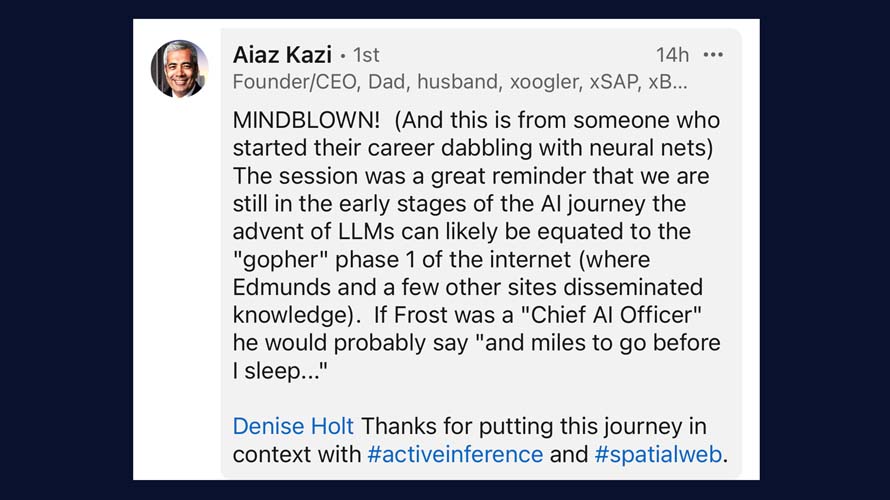Viewport: 890px width, 500px height.
Task: Open Aiaz Kazi's profile via name
Action: (282, 54)
